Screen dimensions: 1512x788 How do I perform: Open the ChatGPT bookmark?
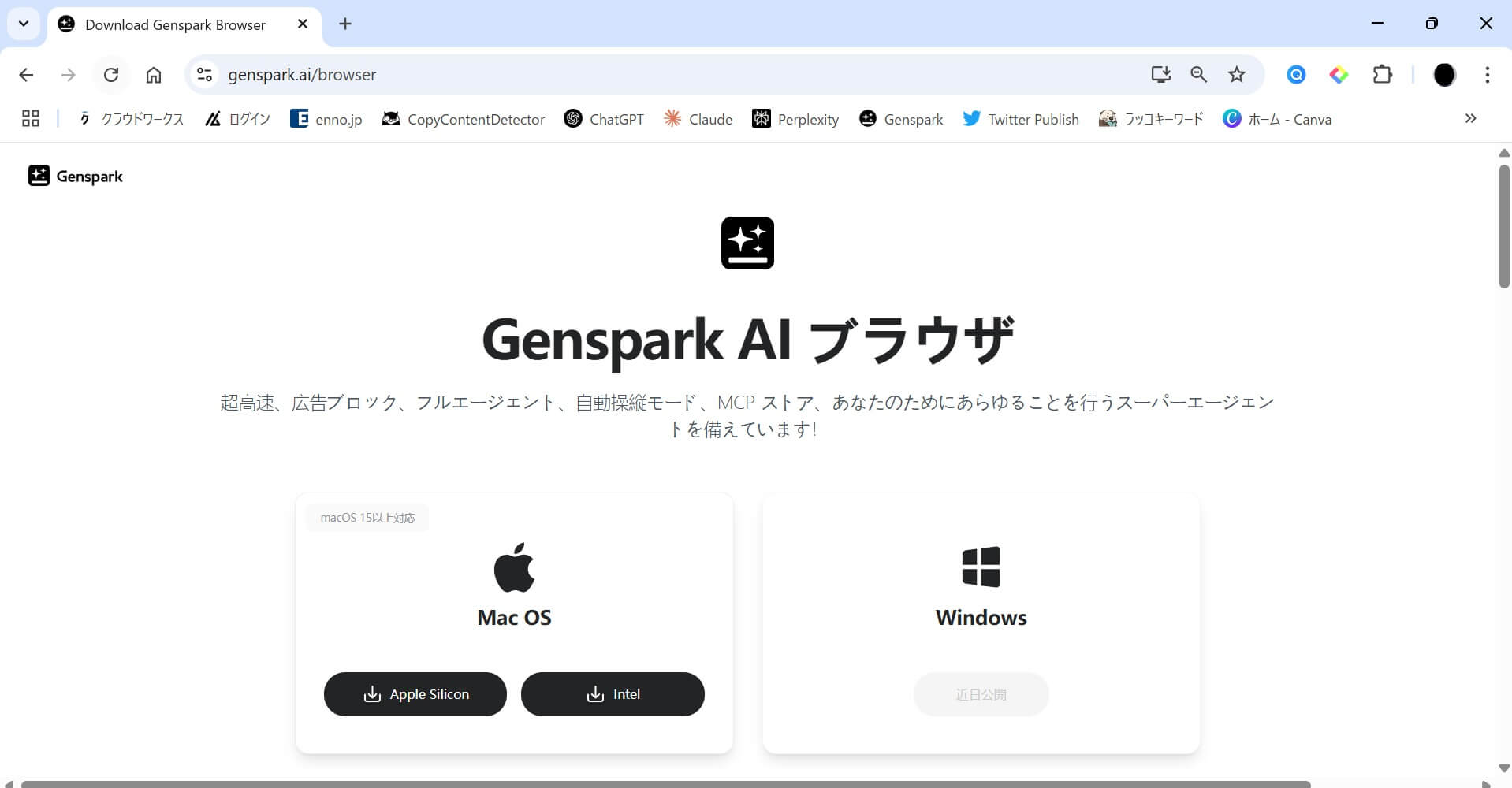point(605,119)
